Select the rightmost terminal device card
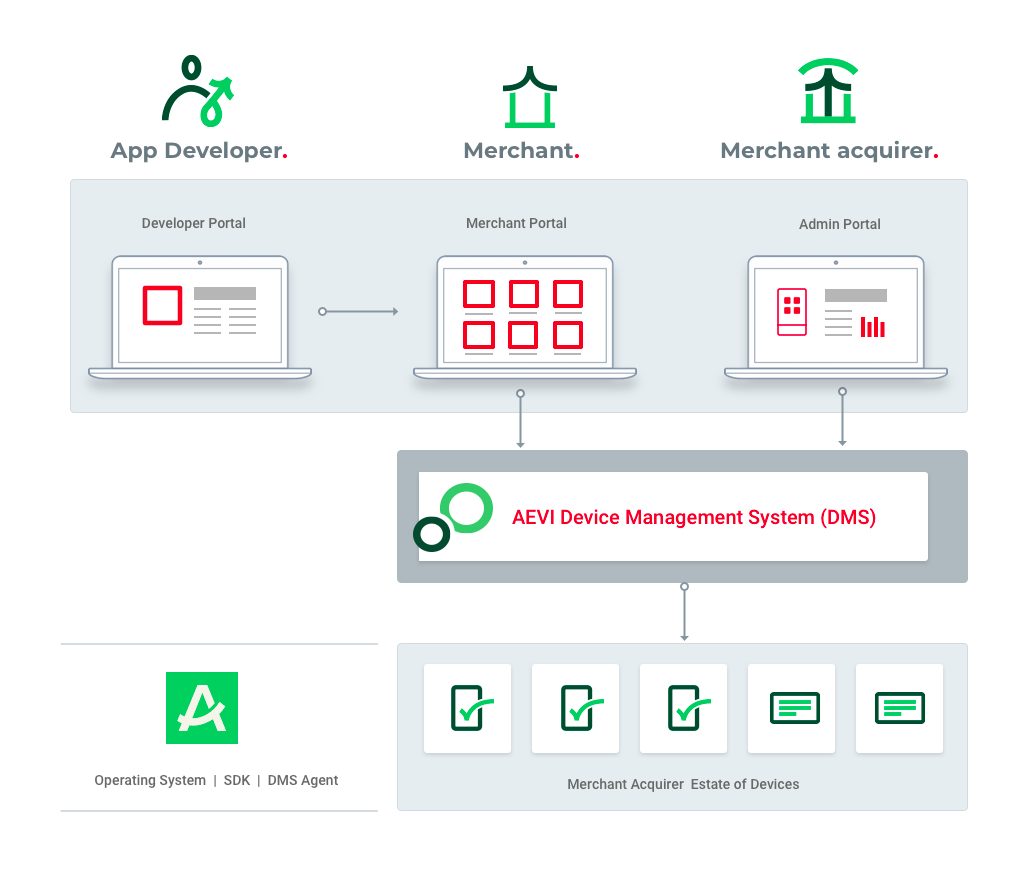Viewport: 1024px width, 877px height. pos(899,709)
